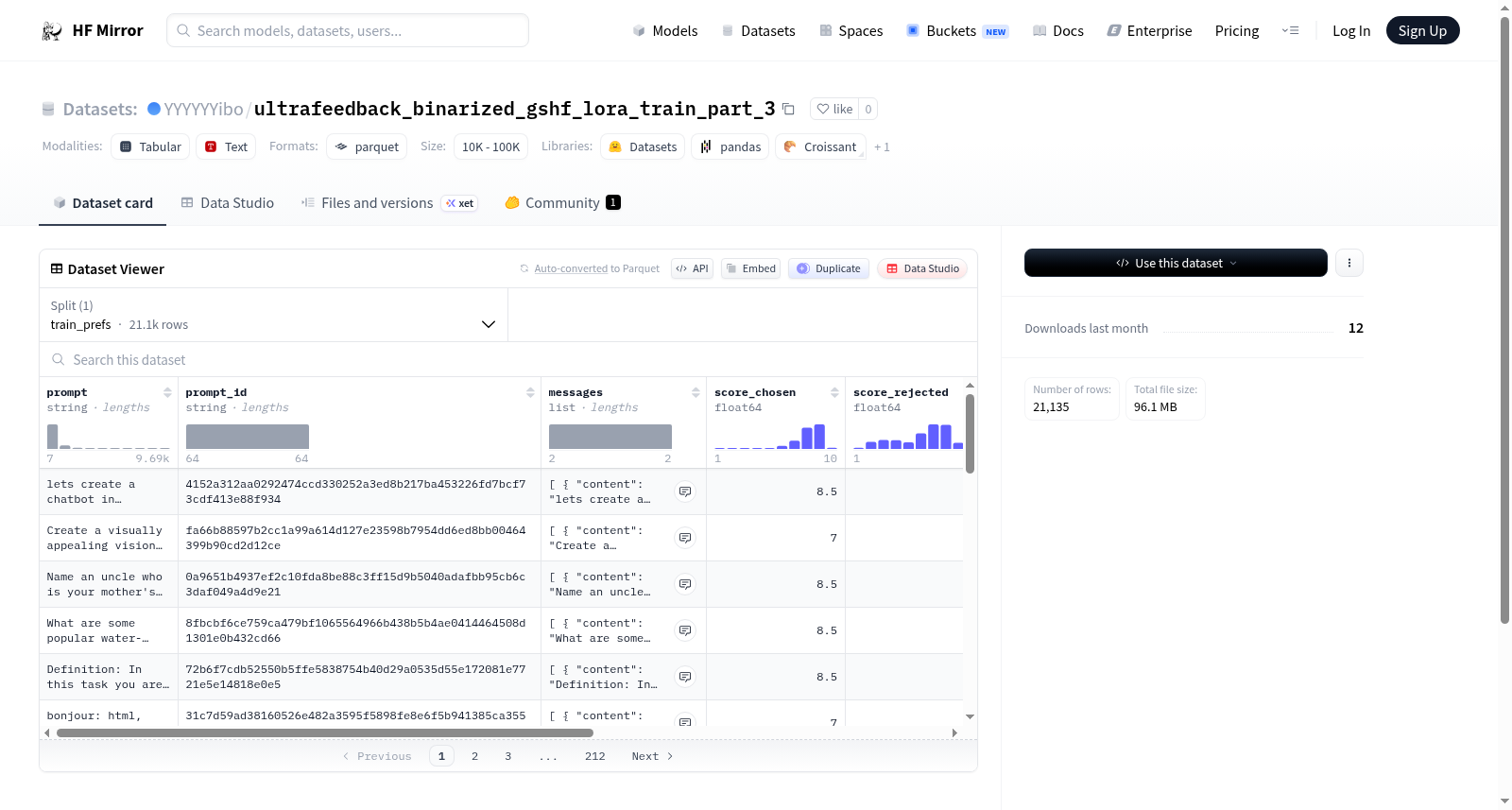This screenshot has height=810, width=1512.
Task: Click the Embed button
Action: click(750, 268)
